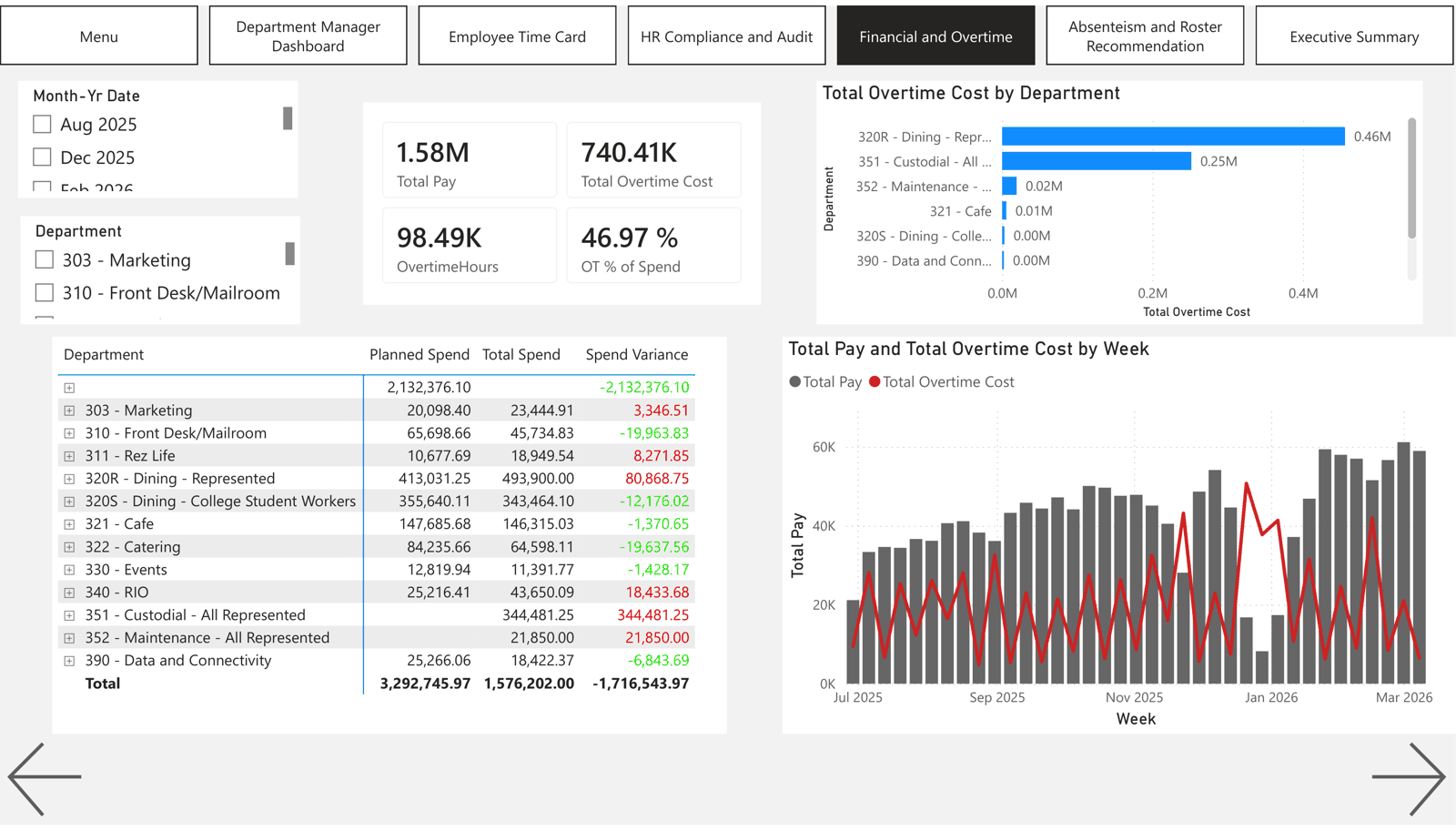Click Spend Variance value -19,963.83
1456x831 pixels.
click(x=654, y=433)
